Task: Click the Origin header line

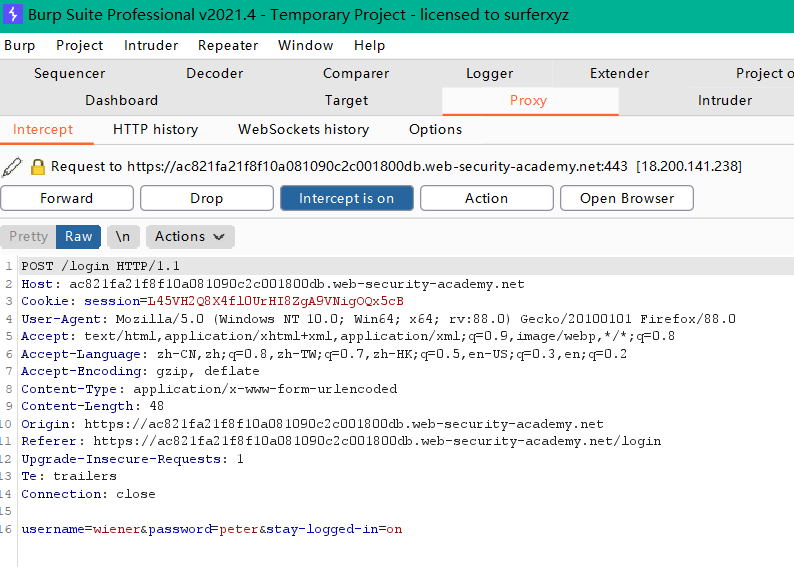Action: coord(312,424)
